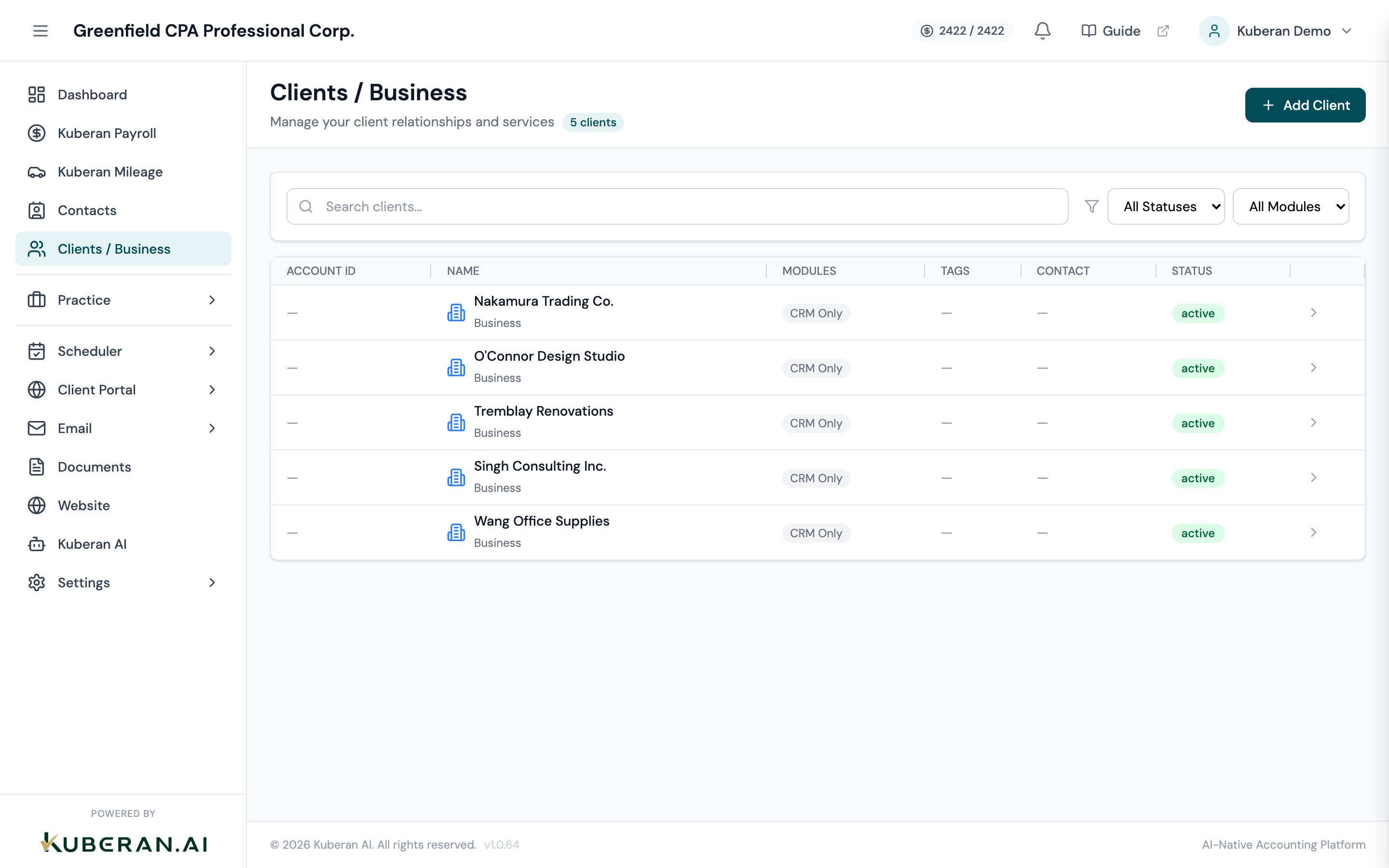Click the Kuberan Mileage car icon
Viewport: 1389px width, 868px height.
coord(37,172)
